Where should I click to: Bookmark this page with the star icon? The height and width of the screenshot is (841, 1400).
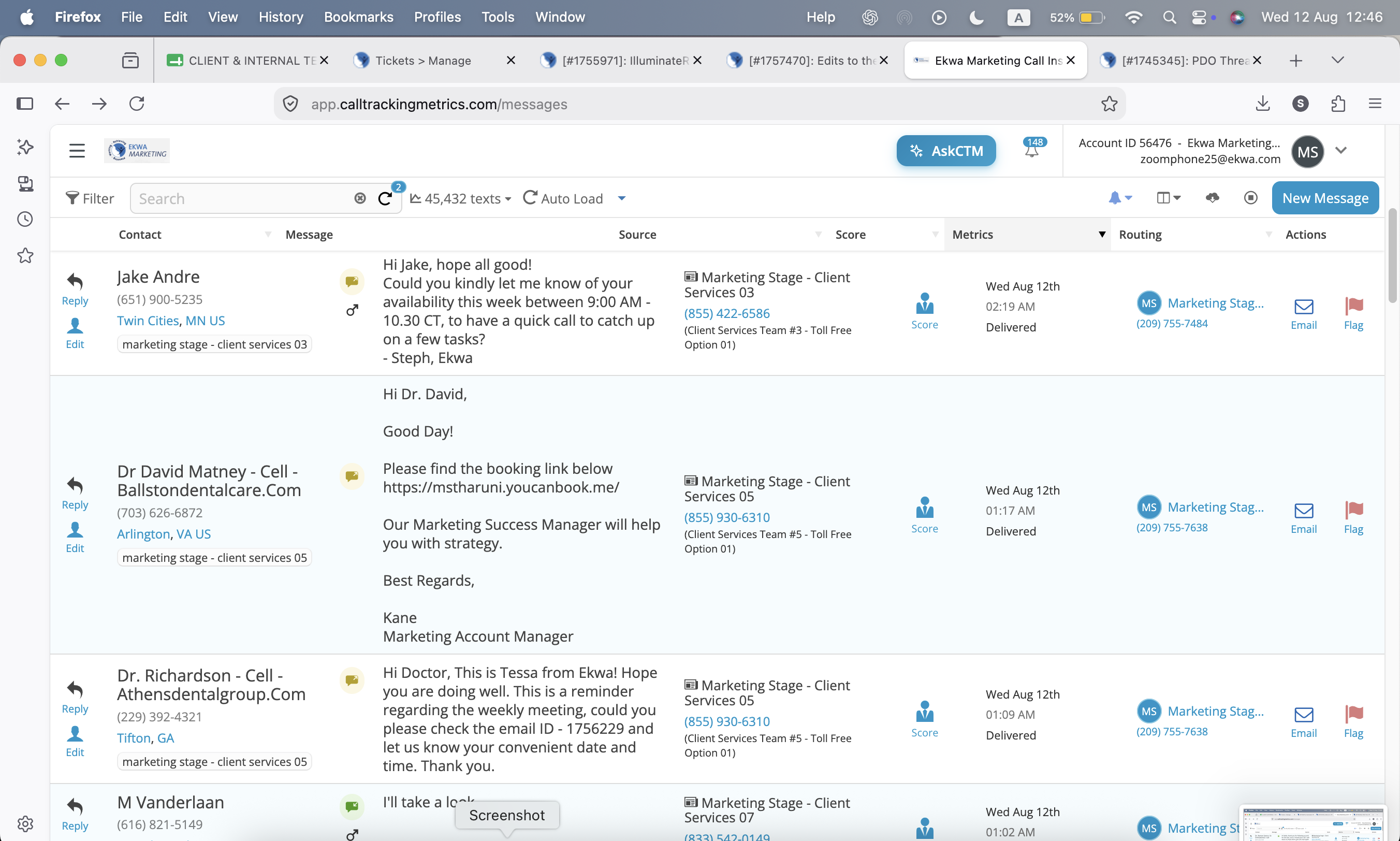[1109, 104]
